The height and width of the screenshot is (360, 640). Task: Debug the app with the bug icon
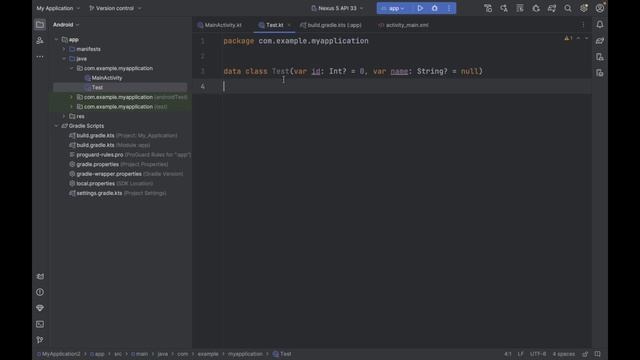(x=435, y=8)
